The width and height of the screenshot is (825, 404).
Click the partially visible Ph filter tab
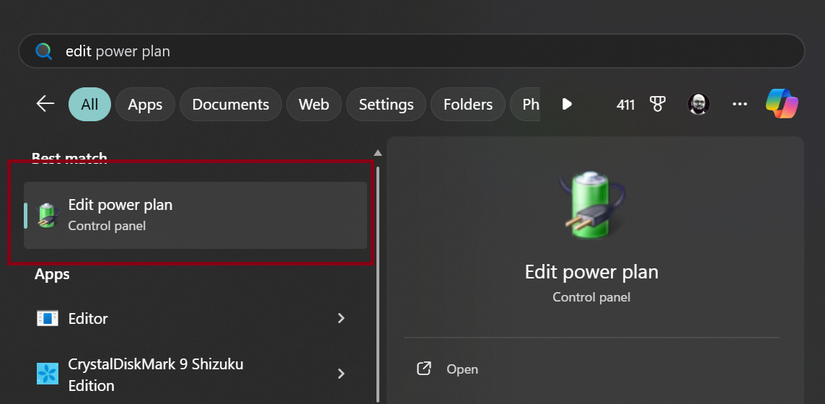(525, 105)
